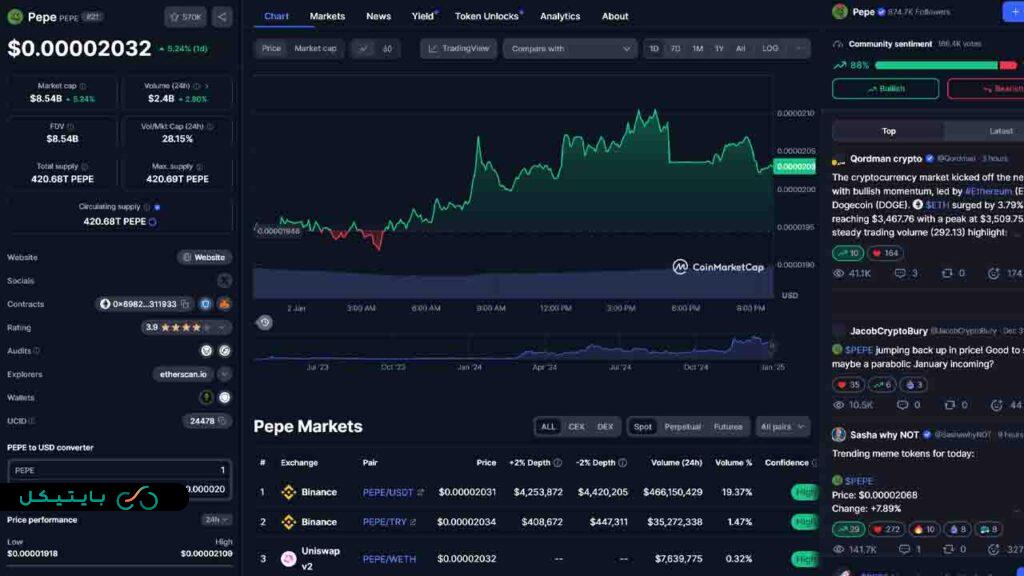Viewport: 1024px width, 576px height.
Task: Copy the Pepe contract address
Action: [x=185, y=304]
